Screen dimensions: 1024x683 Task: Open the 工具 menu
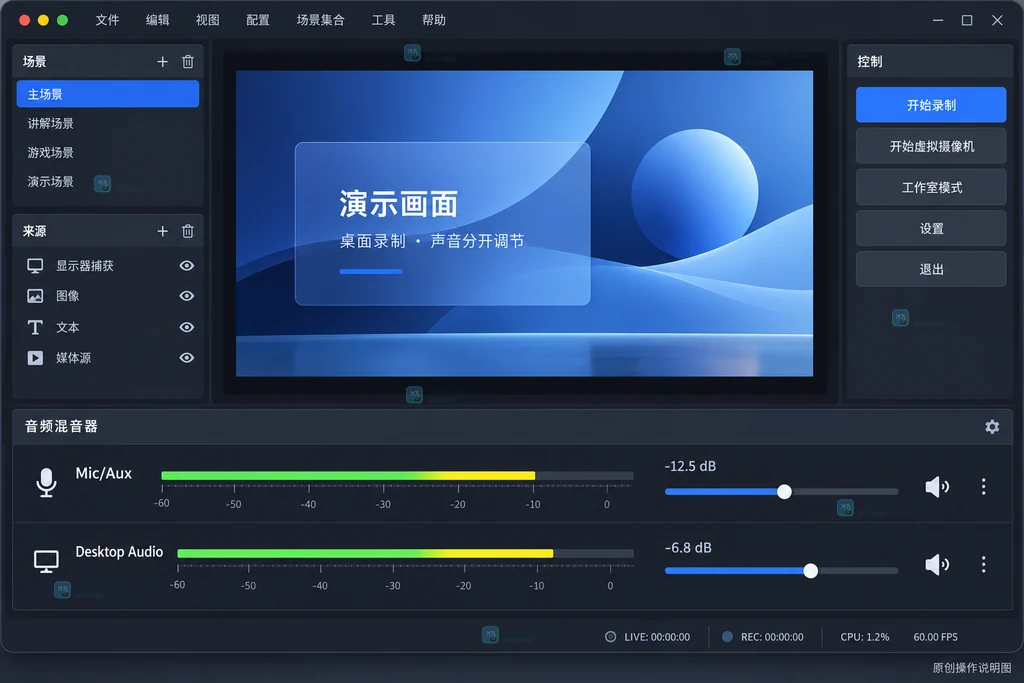[383, 20]
